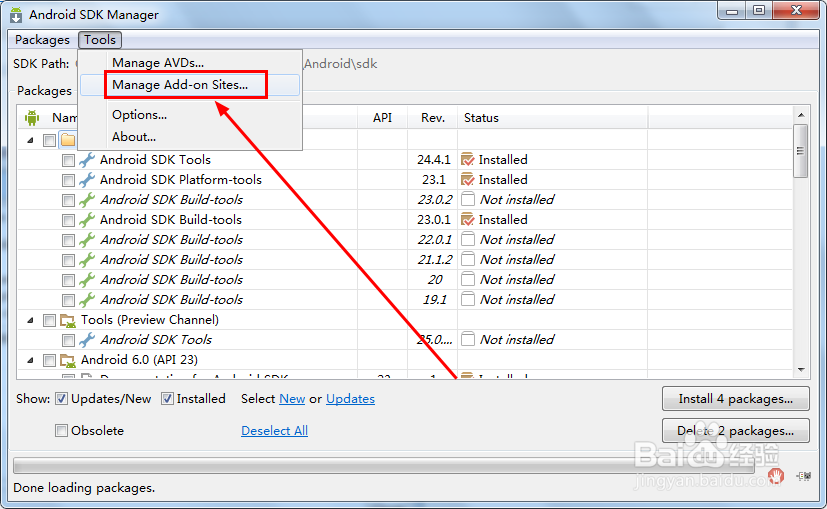
Task: Check the Android SDK Tools 24.4.1 checkbox
Action: point(68,160)
